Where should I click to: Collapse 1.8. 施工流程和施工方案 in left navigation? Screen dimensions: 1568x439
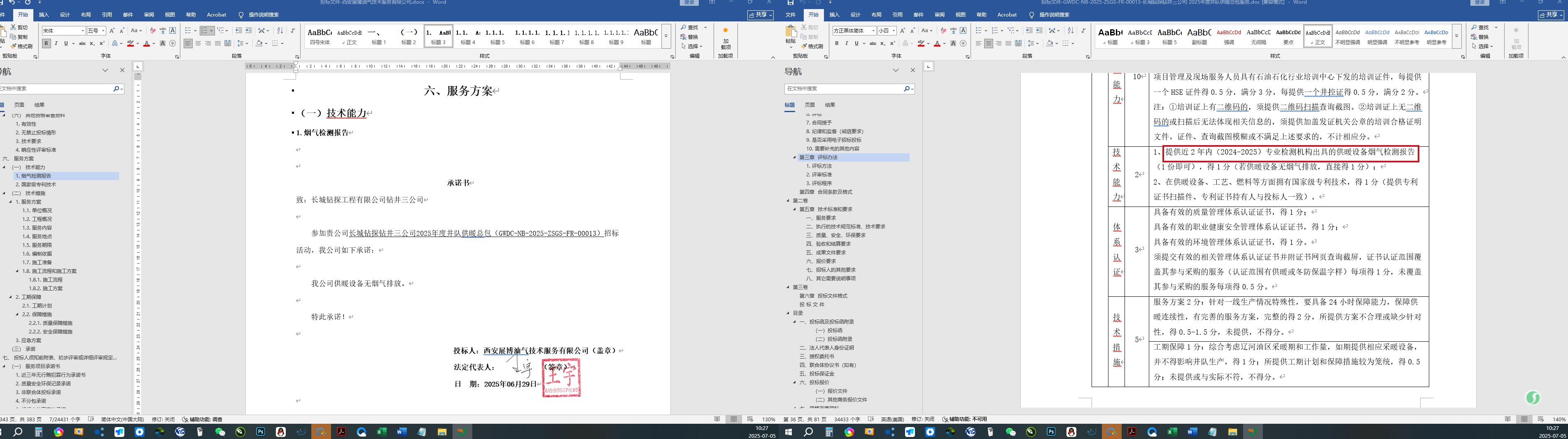pos(17,271)
